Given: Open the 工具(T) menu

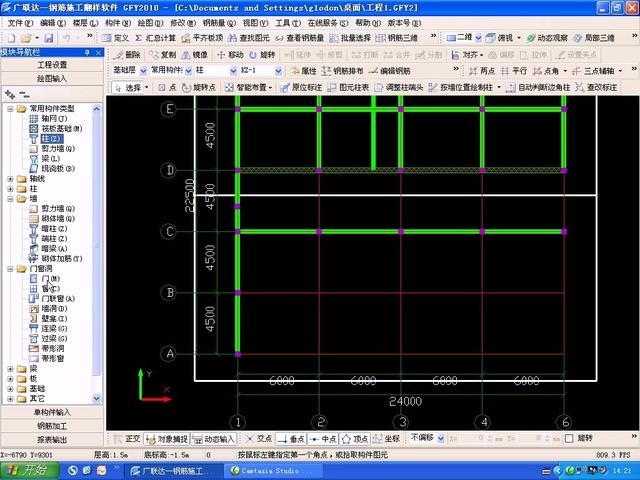Looking at the screenshot, I should tap(288, 23).
